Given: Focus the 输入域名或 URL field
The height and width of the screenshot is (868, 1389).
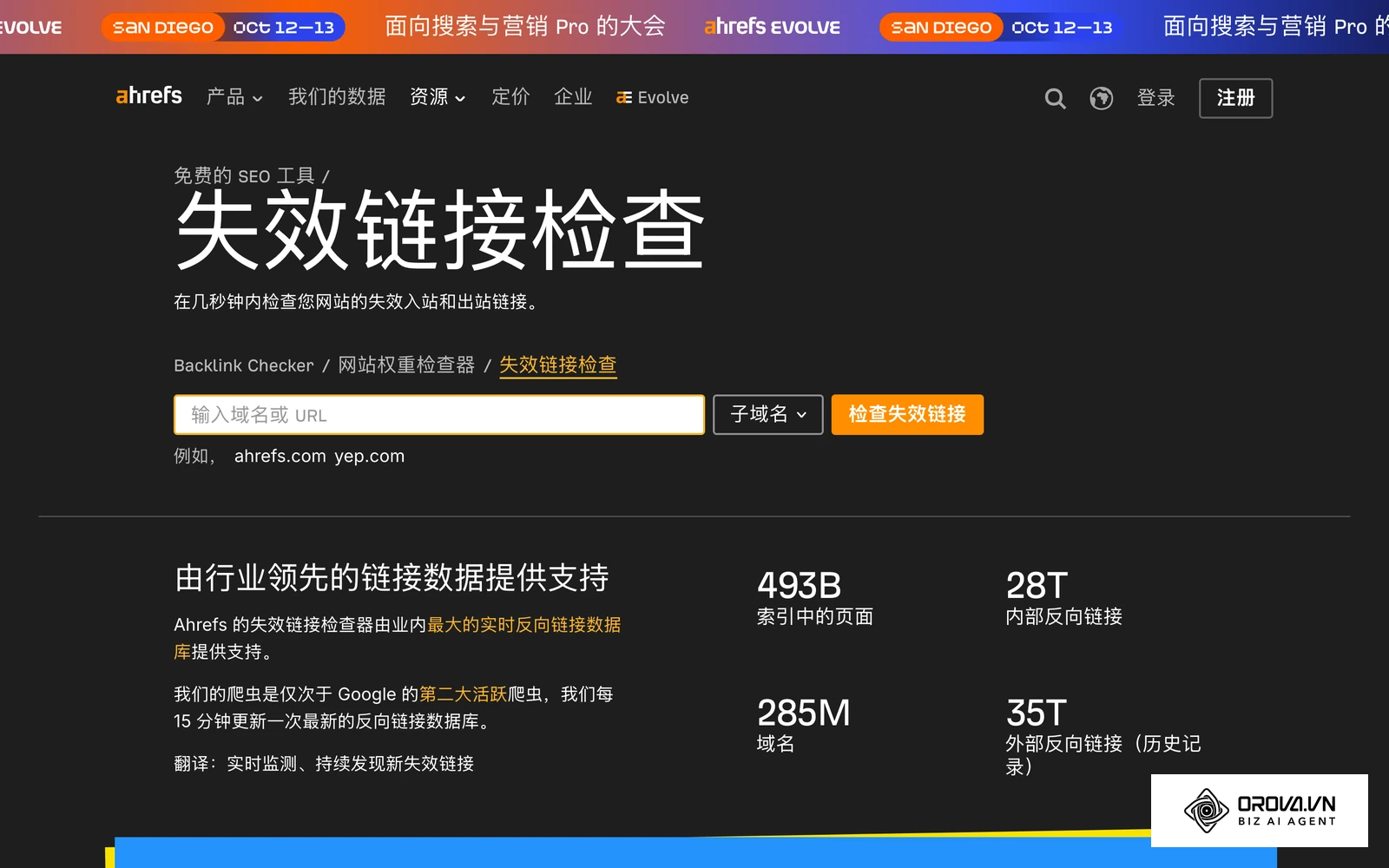Looking at the screenshot, I should (439, 415).
